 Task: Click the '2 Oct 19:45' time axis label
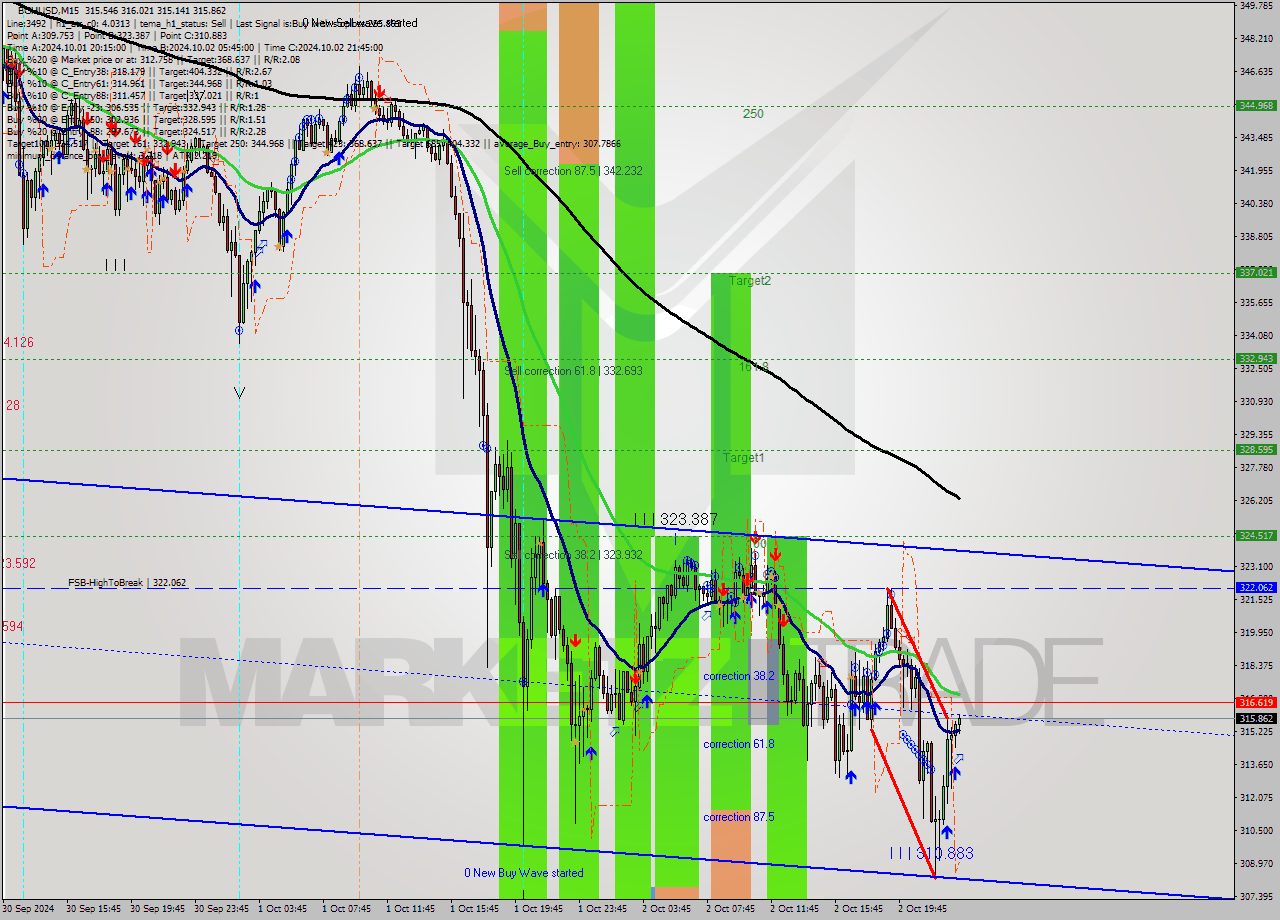click(x=922, y=909)
